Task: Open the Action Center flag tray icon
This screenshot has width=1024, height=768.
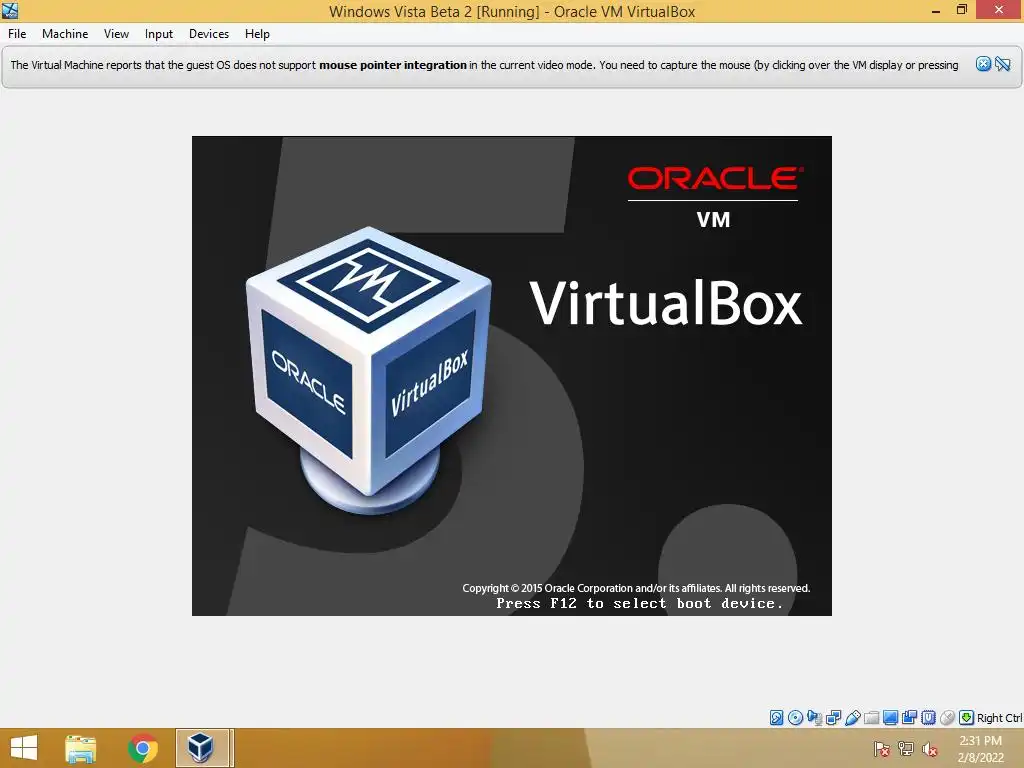Action: 882,749
